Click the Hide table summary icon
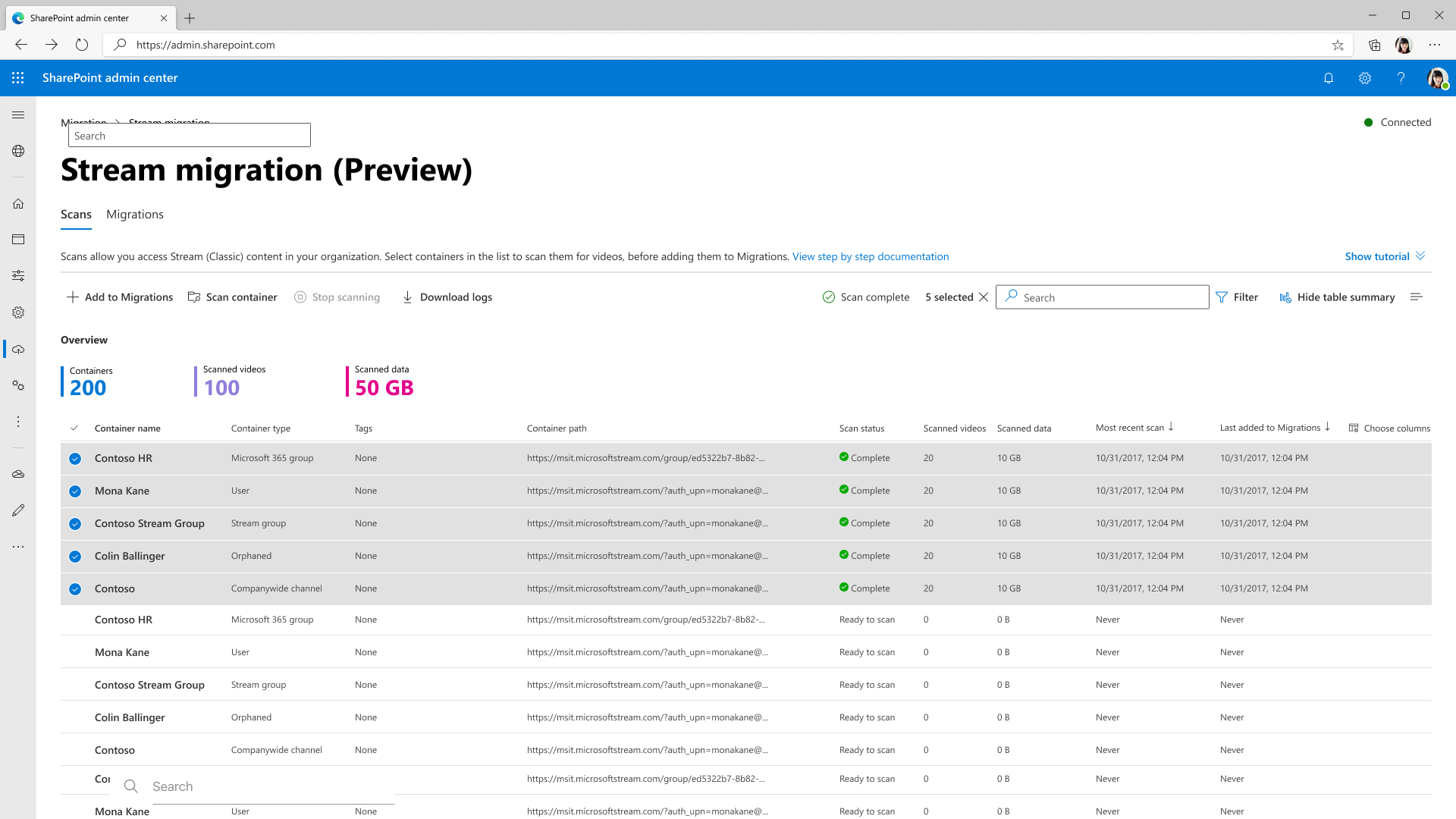Viewport: 1456px width, 819px height. (x=1285, y=297)
